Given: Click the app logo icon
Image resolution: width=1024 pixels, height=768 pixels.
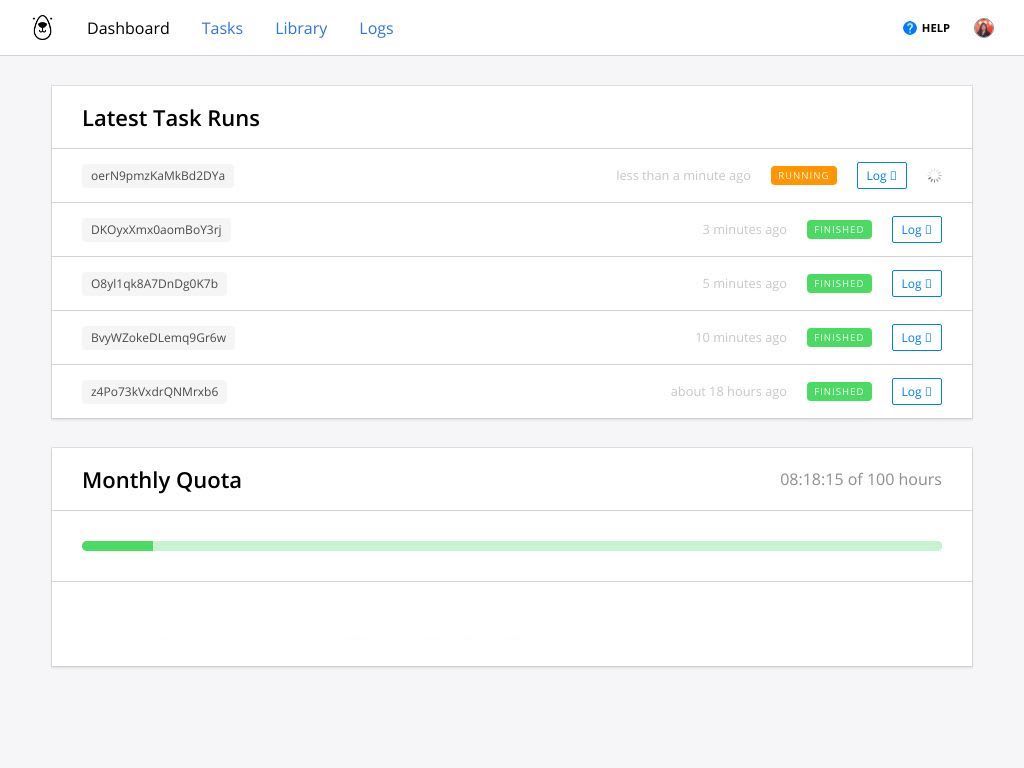Looking at the screenshot, I should pyautogui.click(x=42, y=27).
